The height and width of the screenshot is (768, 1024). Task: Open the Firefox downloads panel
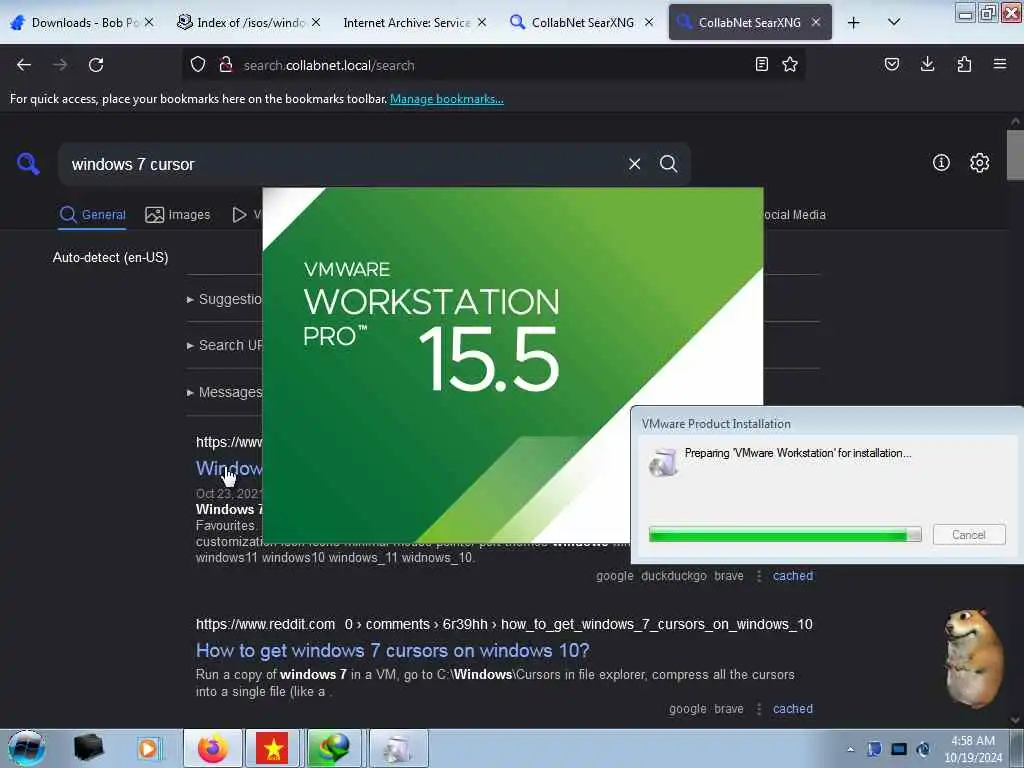coord(927,64)
